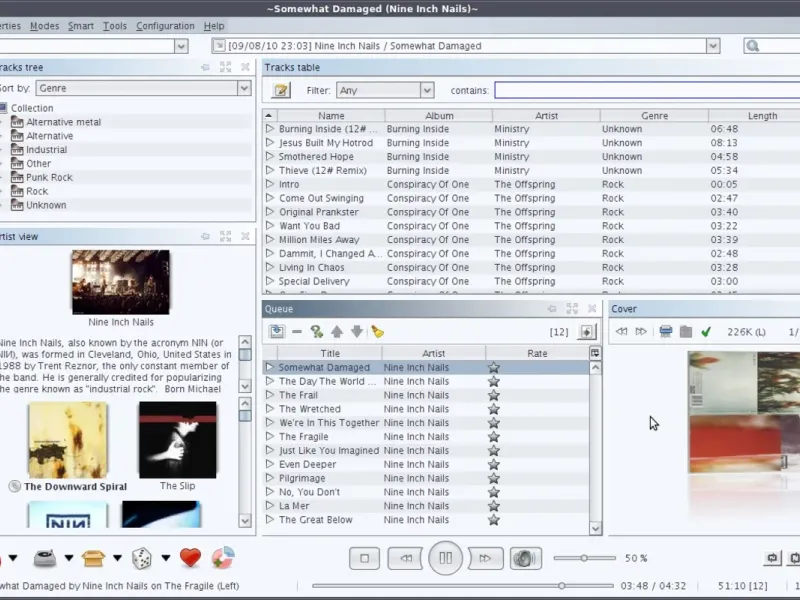Click the red heart favorites icon

[x=190, y=558]
